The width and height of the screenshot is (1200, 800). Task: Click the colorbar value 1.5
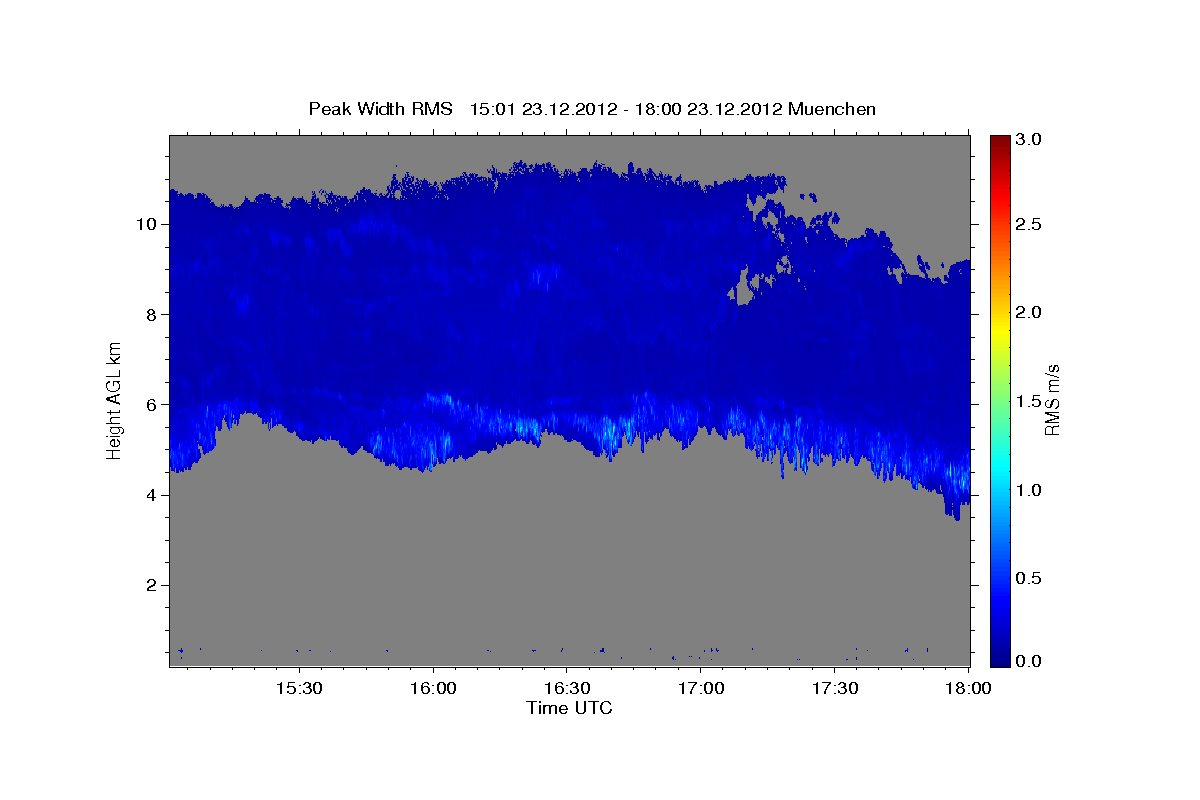click(x=1029, y=401)
